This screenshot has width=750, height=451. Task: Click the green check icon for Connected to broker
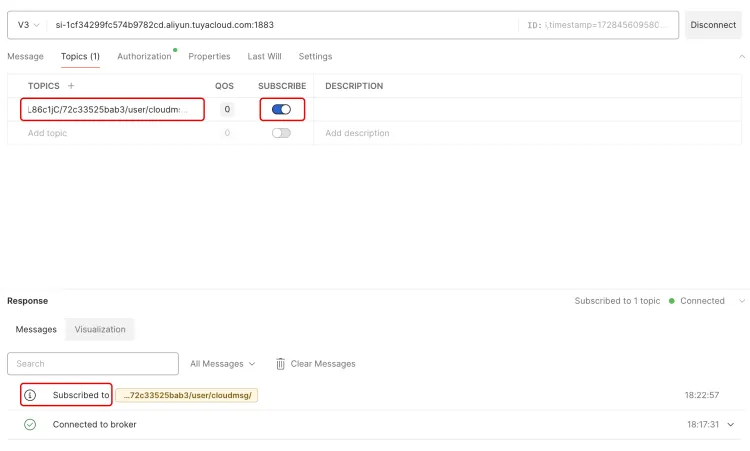(30, 424)
